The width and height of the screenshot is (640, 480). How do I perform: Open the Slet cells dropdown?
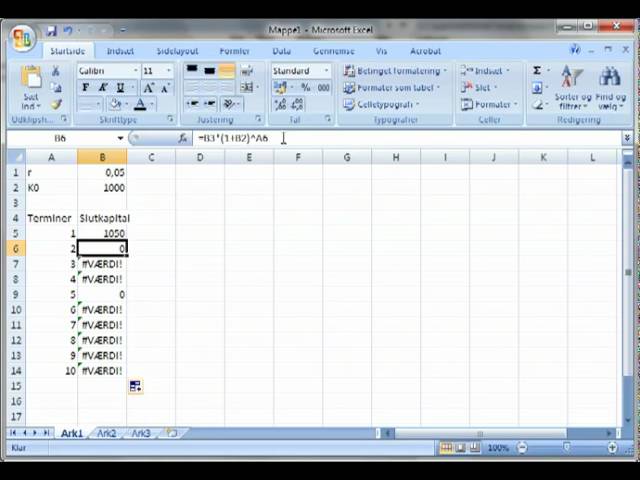tap(479, 87)
